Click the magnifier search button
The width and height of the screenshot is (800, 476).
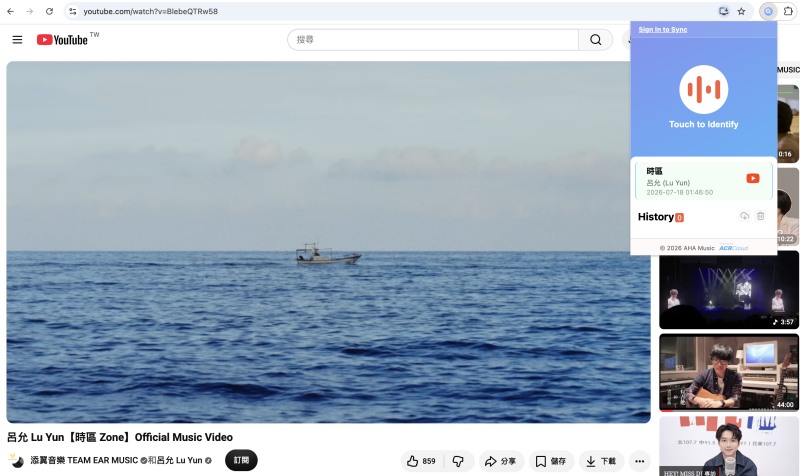tap(595, 39)
